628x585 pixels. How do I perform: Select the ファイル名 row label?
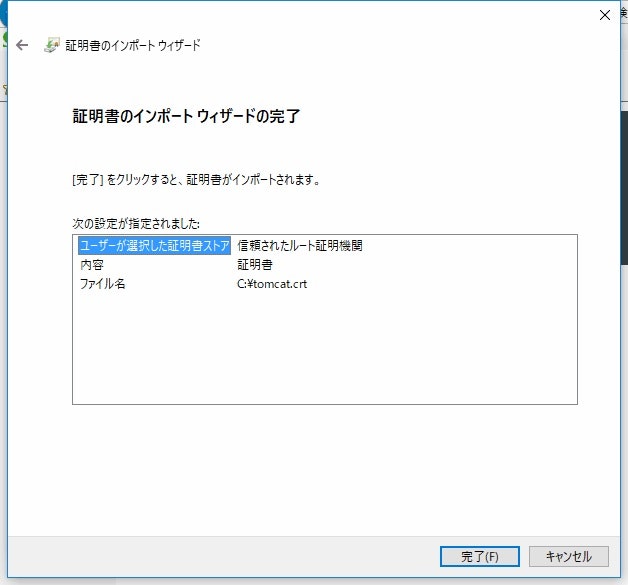pyautogui.click(x=103, y=284)
